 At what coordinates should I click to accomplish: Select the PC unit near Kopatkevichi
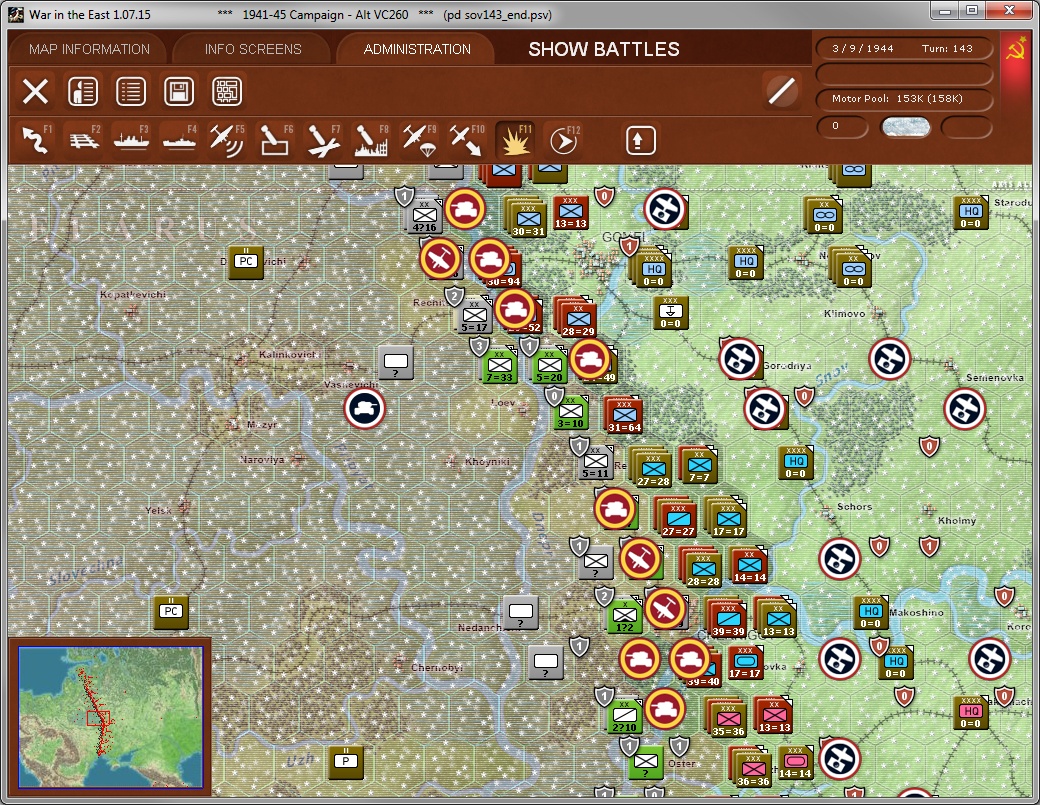pos(245,262)
